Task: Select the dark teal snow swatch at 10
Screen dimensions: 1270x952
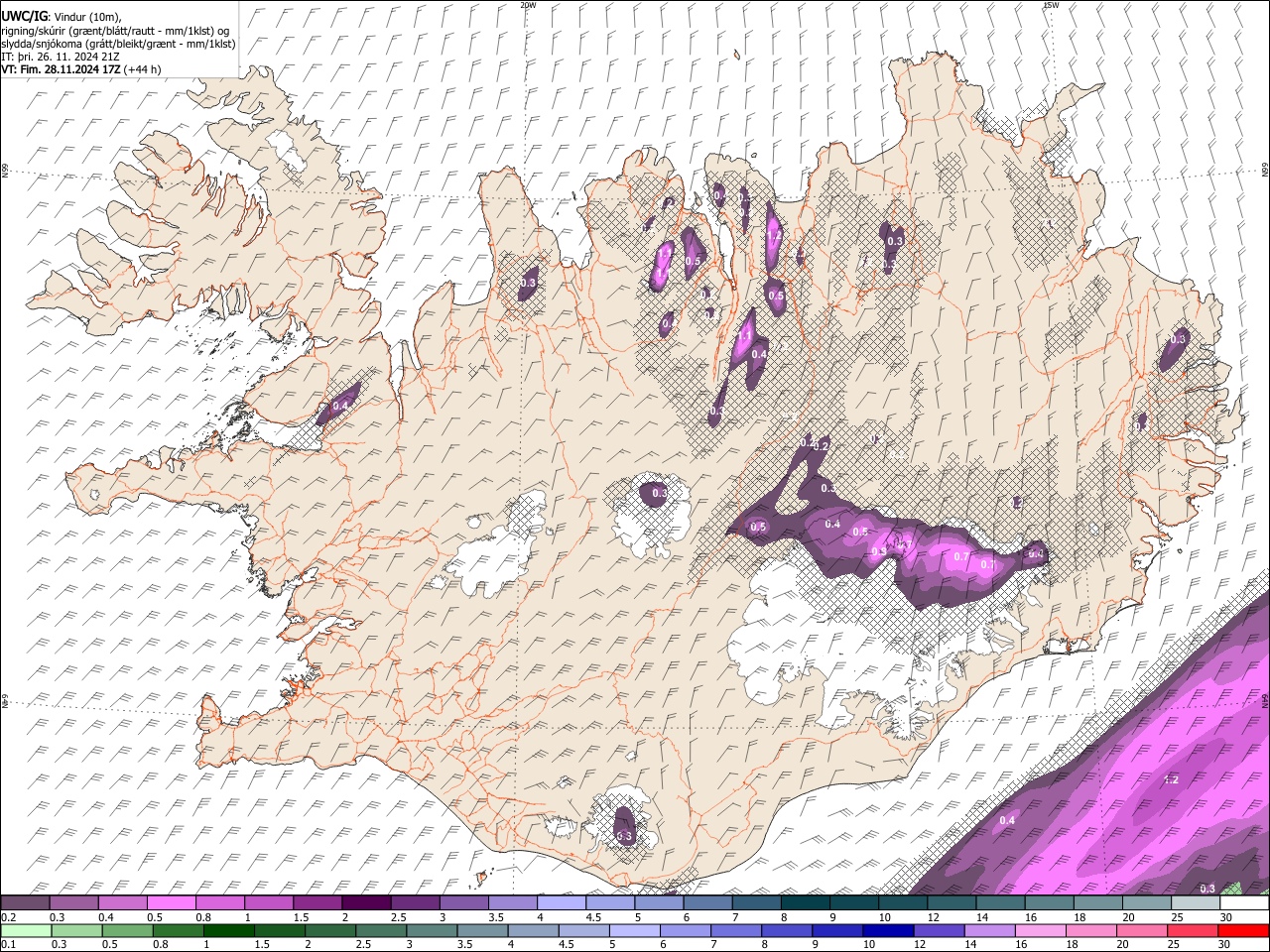Action: tap(903, 902)
